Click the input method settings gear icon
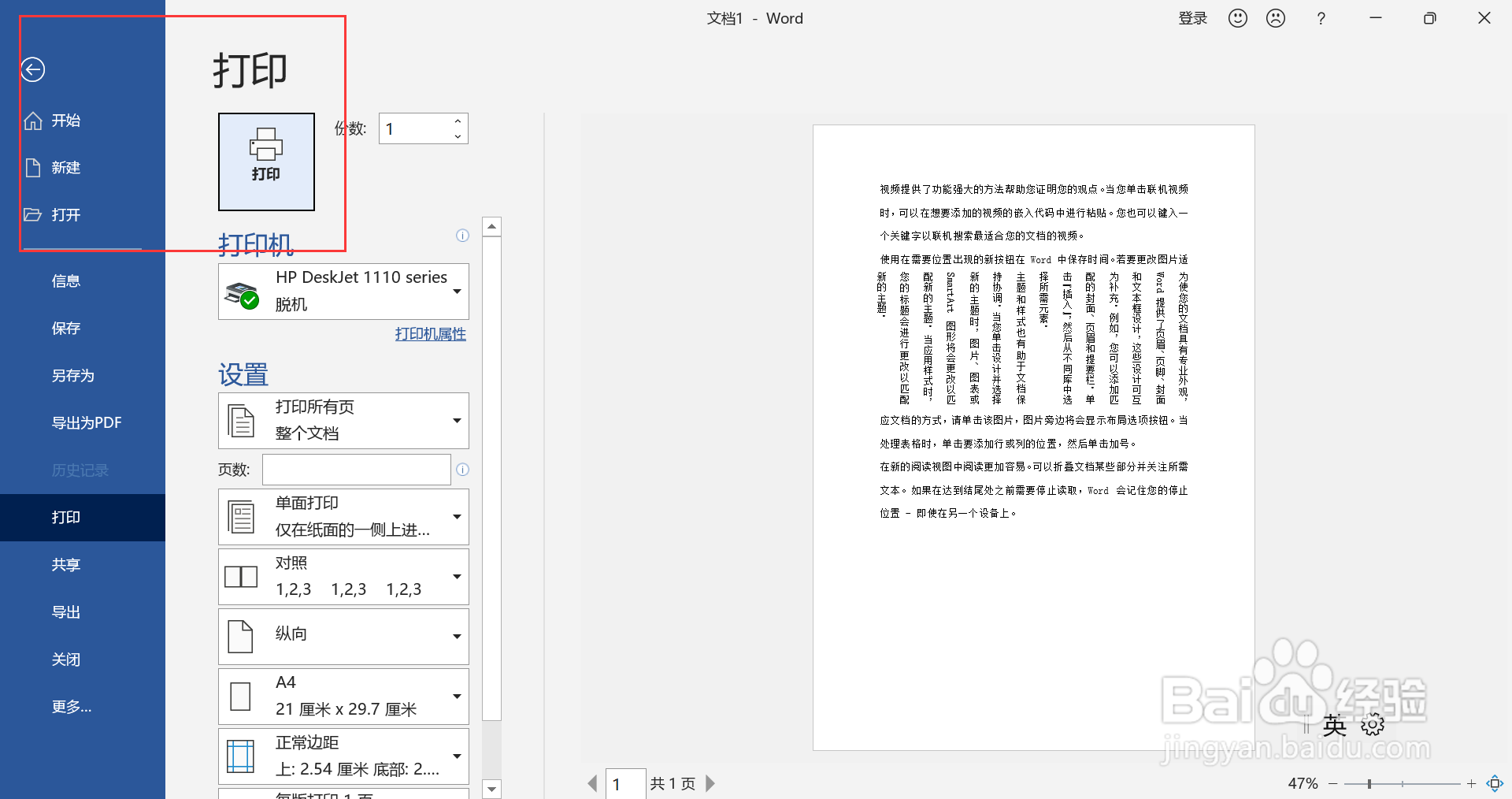The width and height of the screenshot is (1512, 799). 1373,725
